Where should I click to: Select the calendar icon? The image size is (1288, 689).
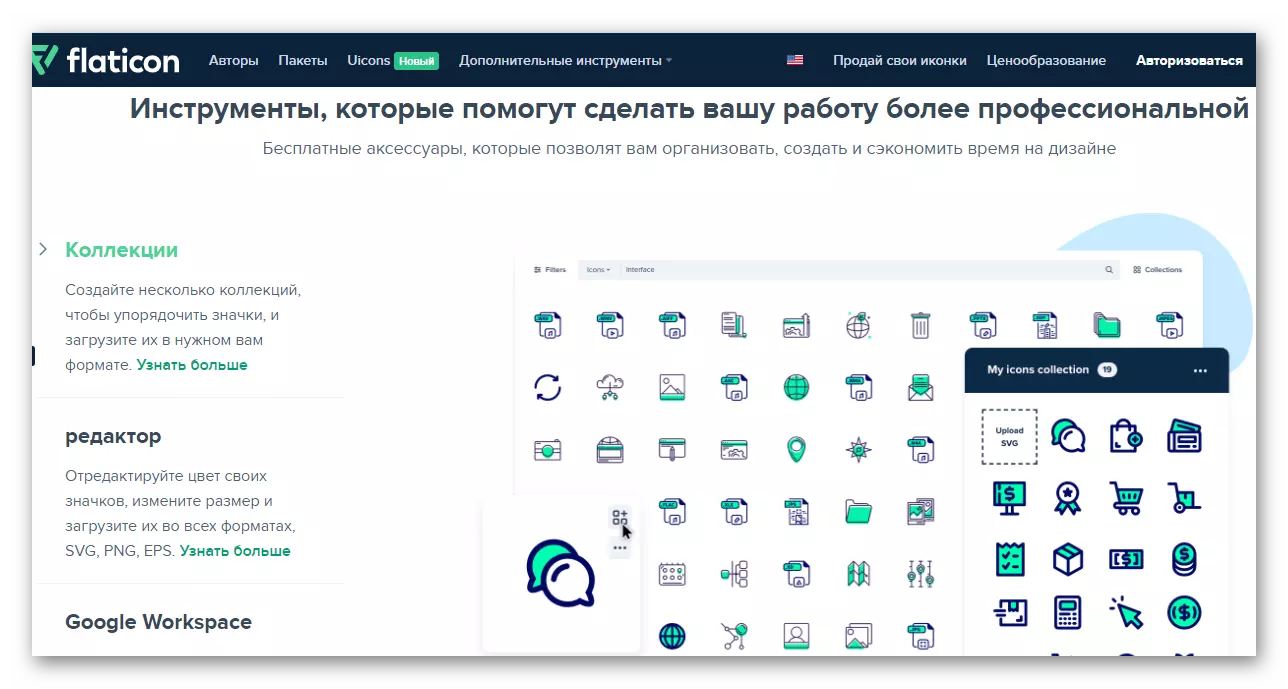(x=672, y=574)
